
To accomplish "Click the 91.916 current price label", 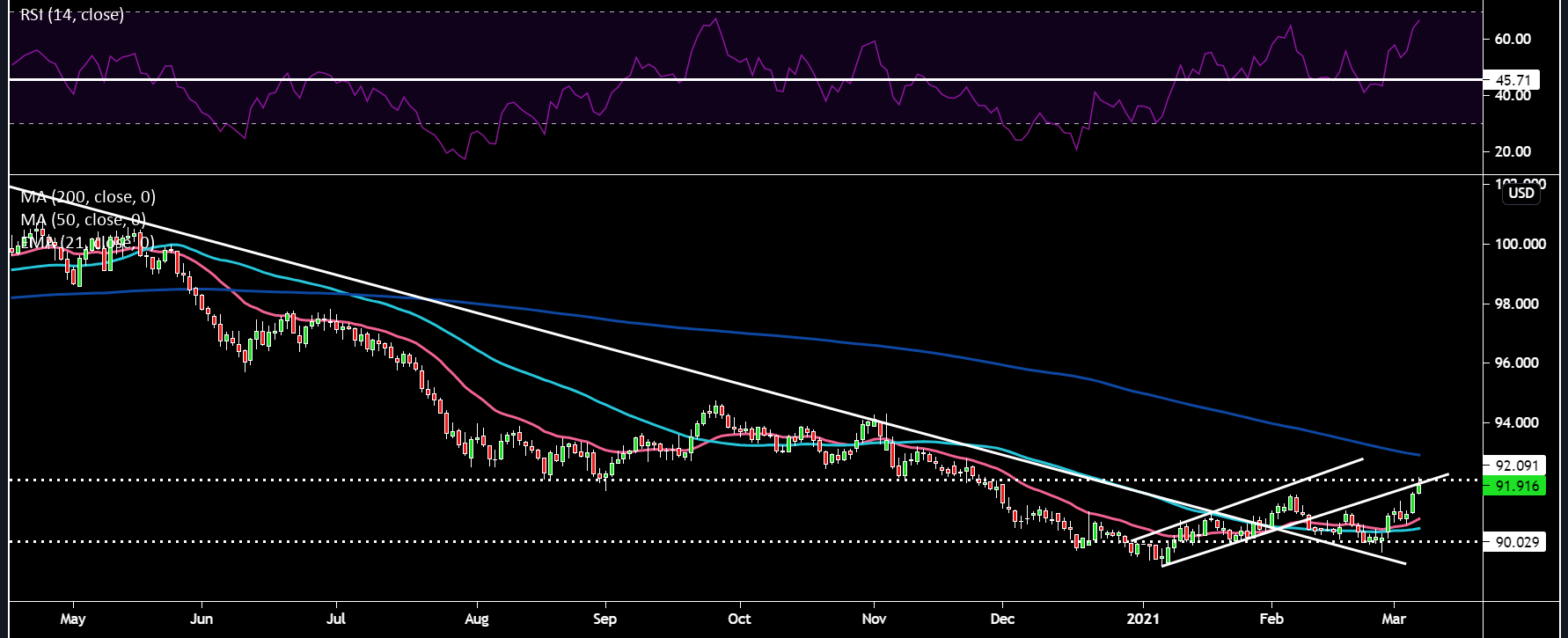I will tap(1514, 486).
